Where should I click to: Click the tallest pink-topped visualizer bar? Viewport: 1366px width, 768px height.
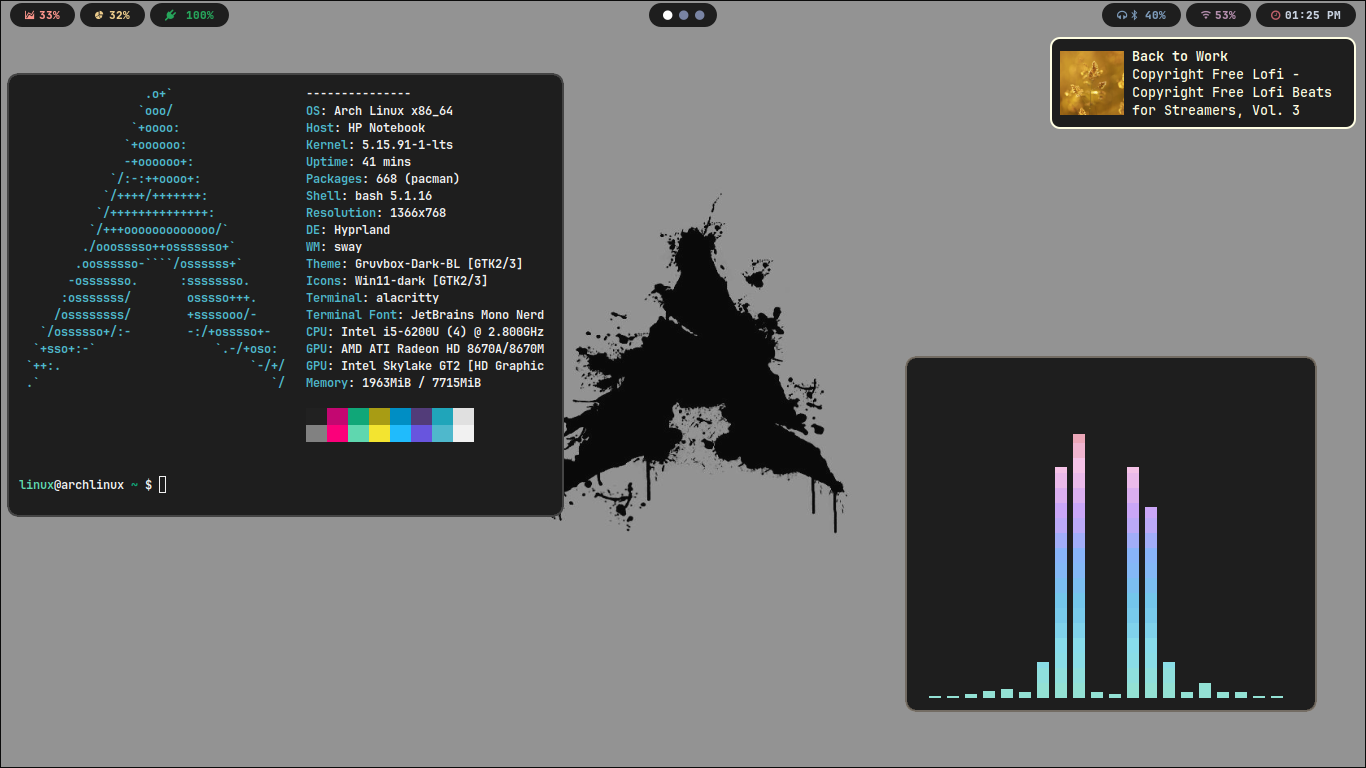tap(1079, 566)
